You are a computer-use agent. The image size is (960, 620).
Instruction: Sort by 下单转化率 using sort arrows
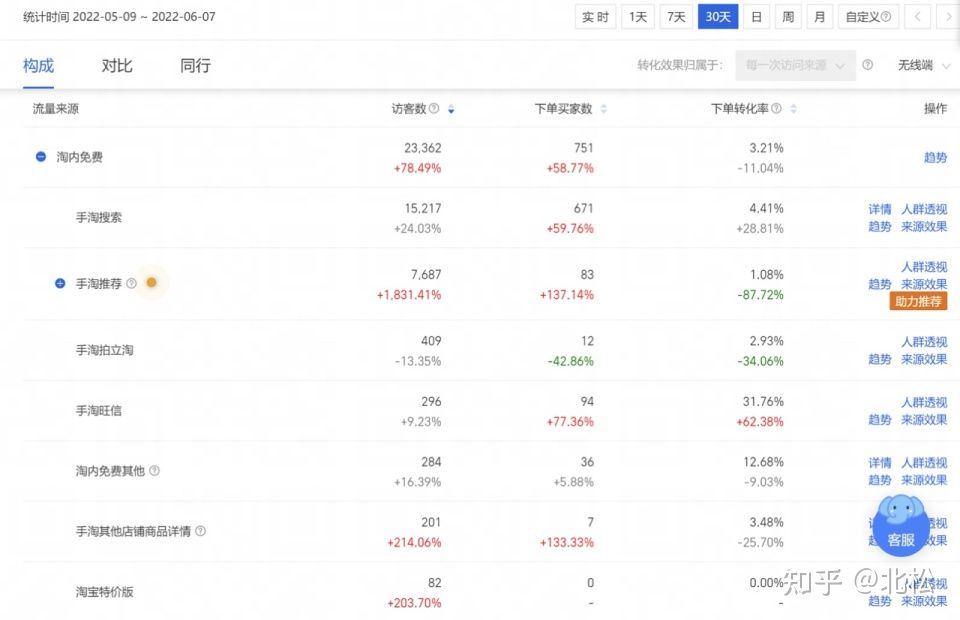pos(793,109)
